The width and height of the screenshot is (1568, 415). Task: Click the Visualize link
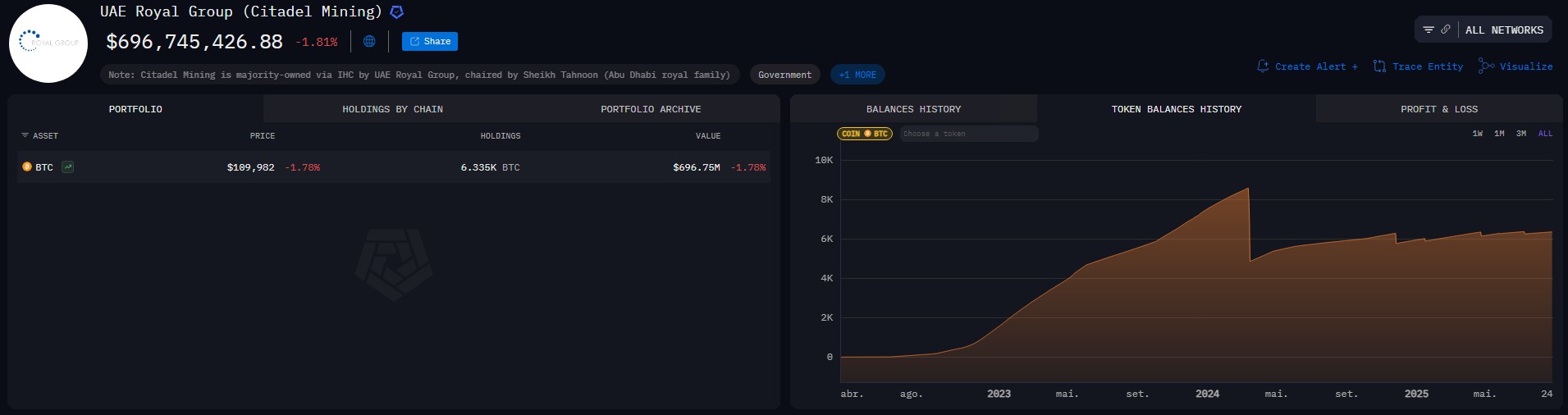(1515, 66)
